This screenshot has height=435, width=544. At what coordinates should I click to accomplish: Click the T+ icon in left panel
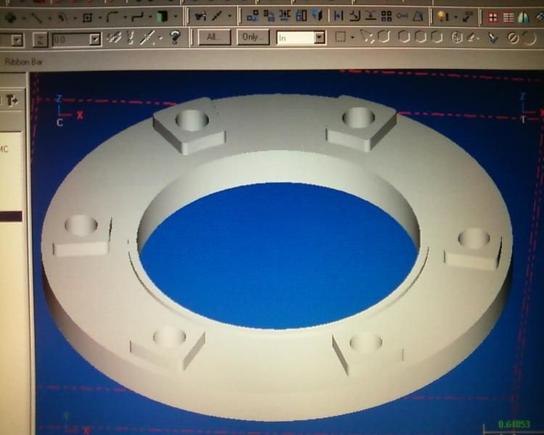tap(12, 101)
